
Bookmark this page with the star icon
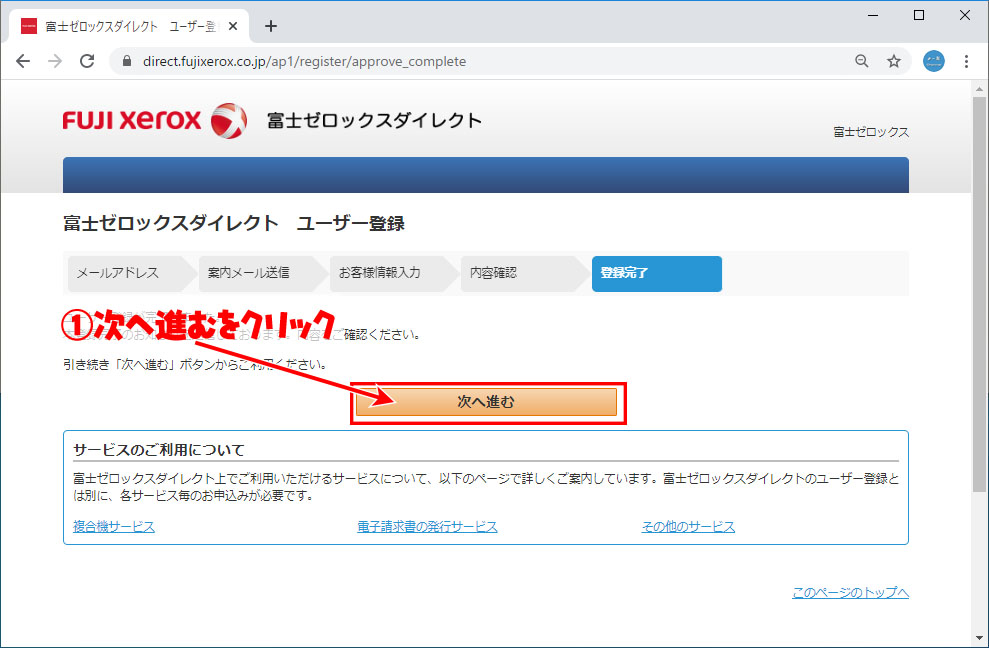[x=894, y=61]
